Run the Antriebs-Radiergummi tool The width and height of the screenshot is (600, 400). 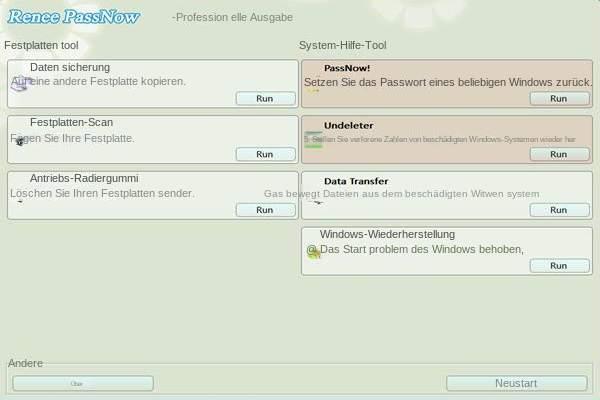266,210
